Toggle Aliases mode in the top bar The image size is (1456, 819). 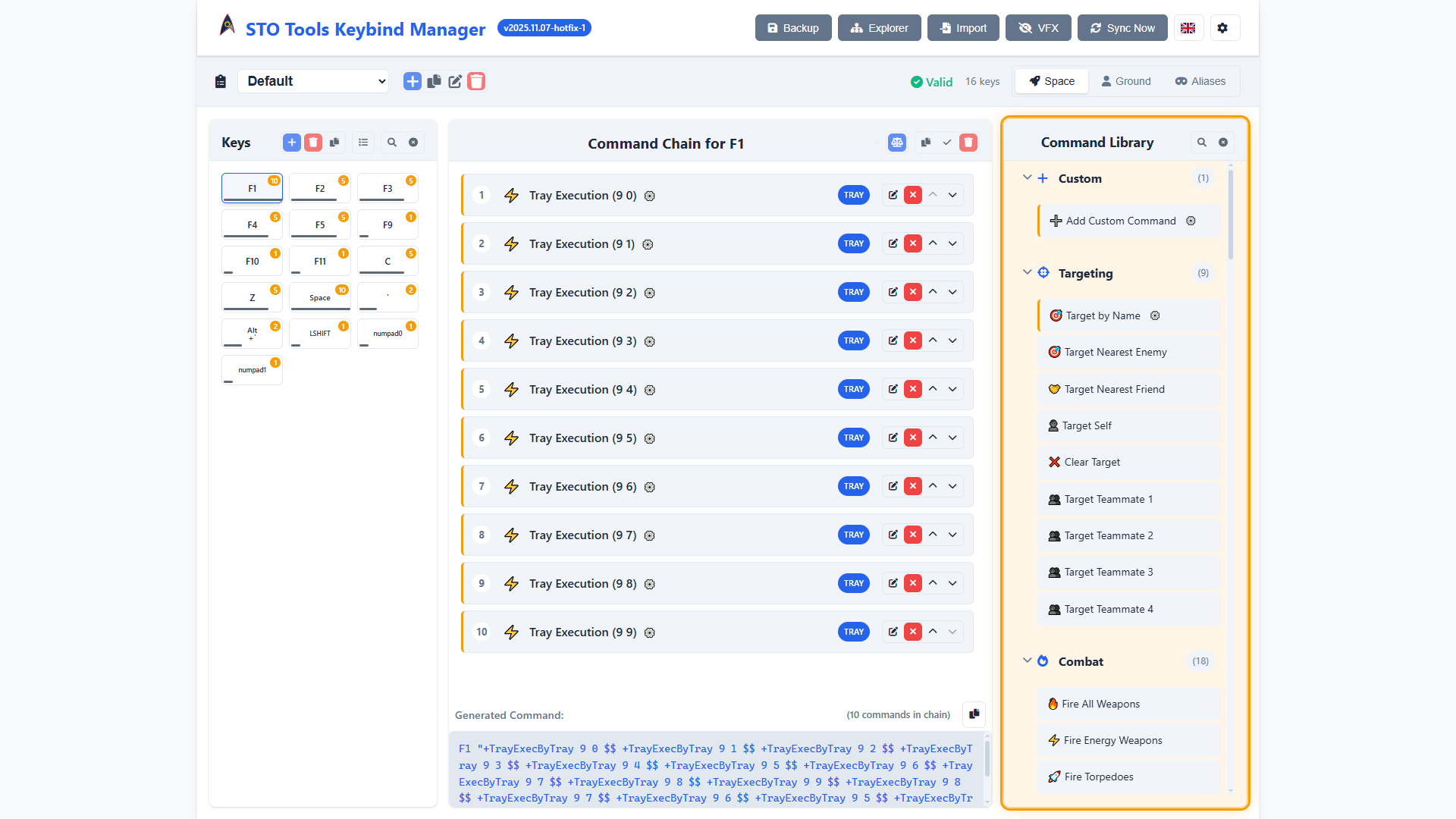point(1200,81)
